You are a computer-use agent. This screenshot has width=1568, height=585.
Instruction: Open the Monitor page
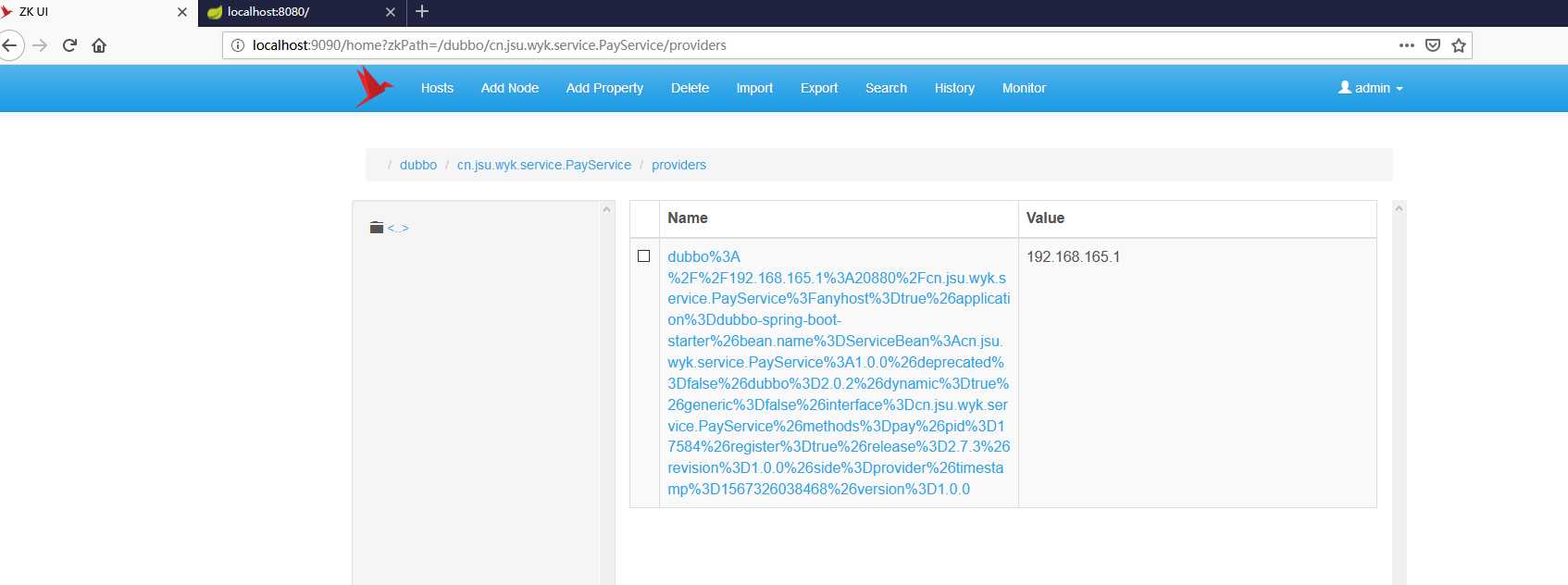1024,88
